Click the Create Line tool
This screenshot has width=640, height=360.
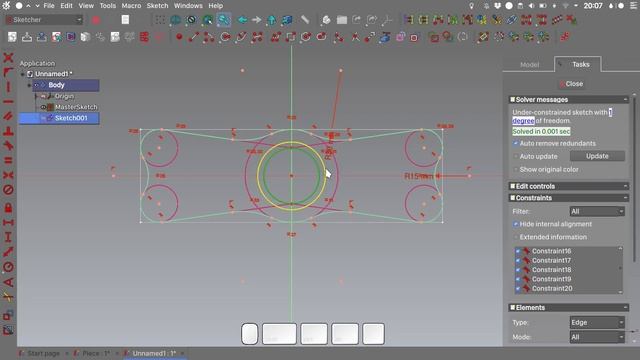click(193, 37)
